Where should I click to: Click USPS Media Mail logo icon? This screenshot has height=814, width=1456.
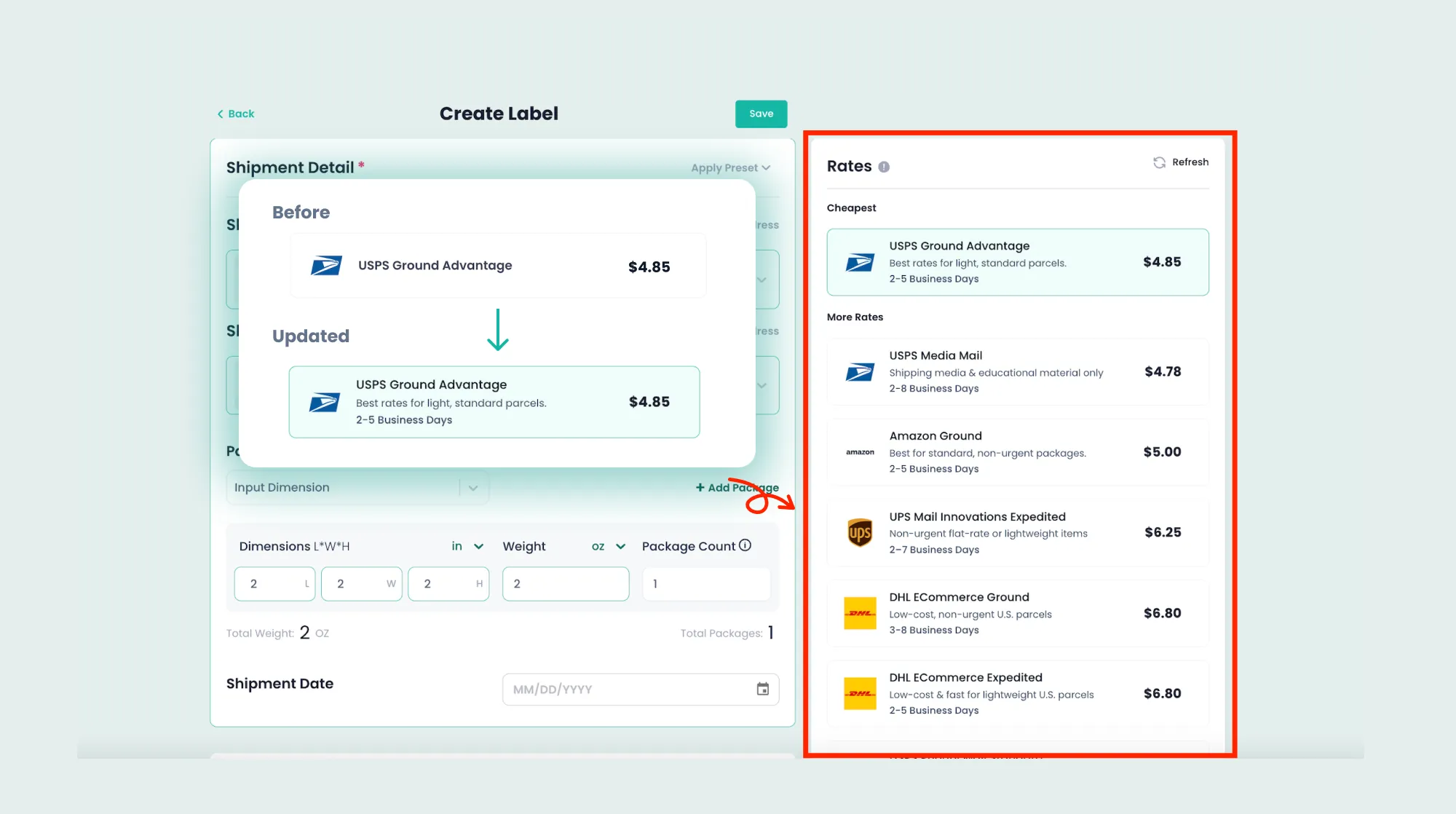860,372
